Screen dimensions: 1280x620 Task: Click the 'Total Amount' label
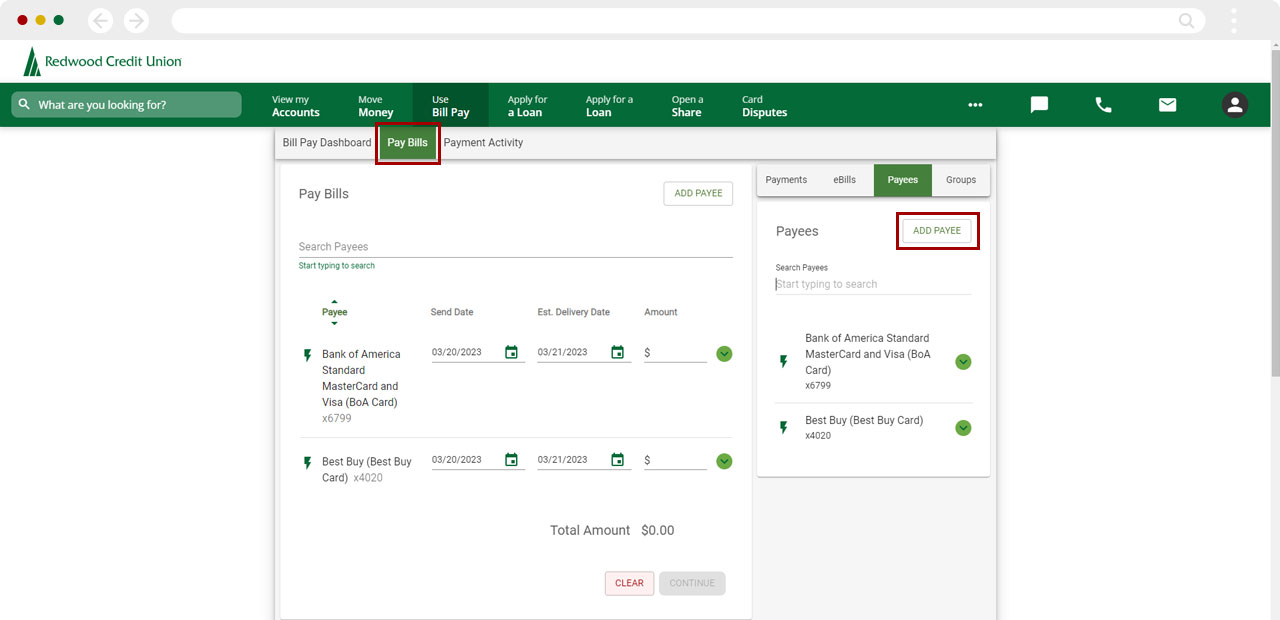(x=590, y=530)
